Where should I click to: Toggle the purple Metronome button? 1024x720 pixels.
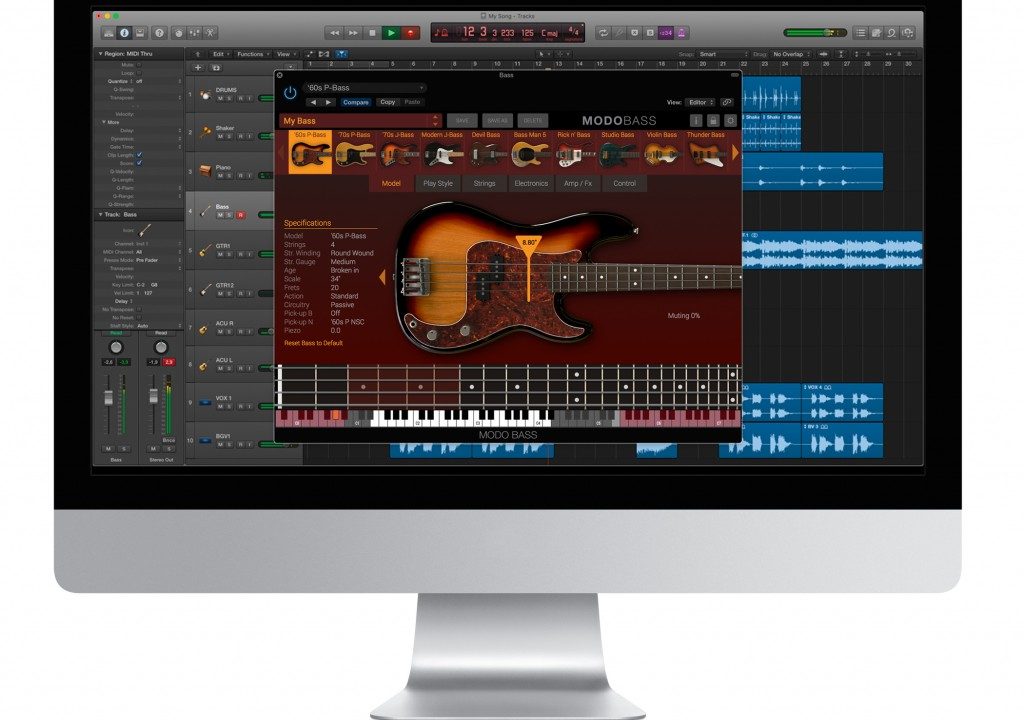(x=681, y=33)
